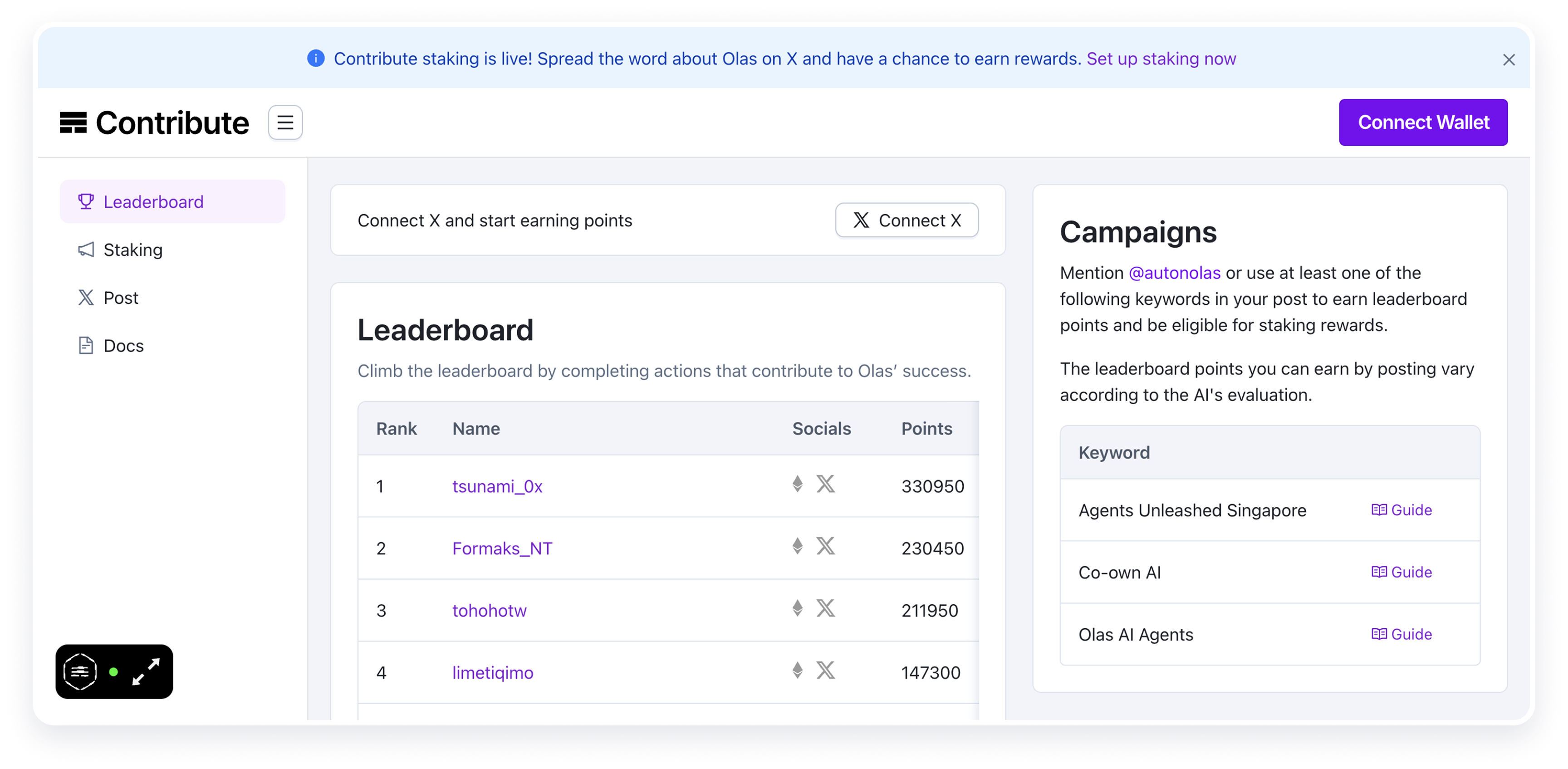Click the hexagon agent icon in black widget
1568x769 pixels.
[80, 671]
